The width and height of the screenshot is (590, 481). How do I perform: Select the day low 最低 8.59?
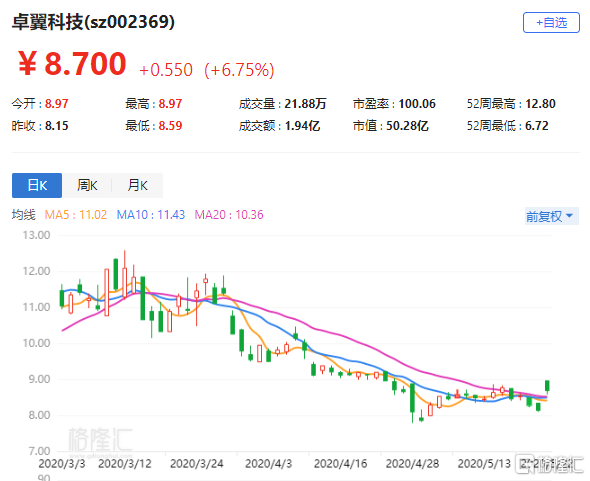(x=154, y=125)
